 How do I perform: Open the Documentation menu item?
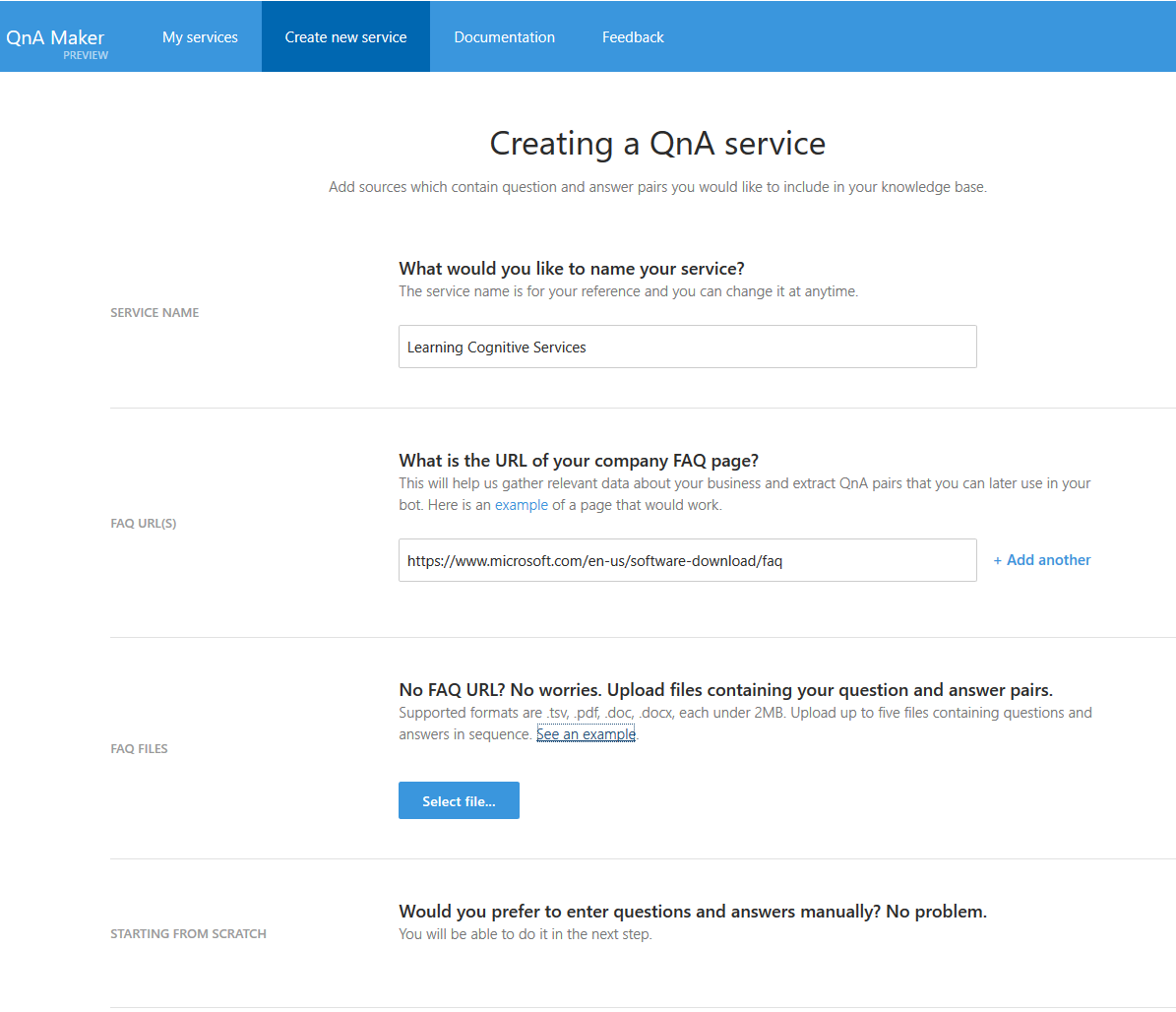504,36
